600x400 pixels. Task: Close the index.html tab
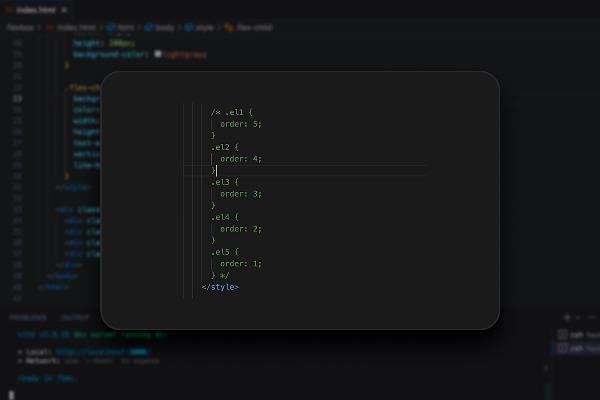tap(64, 10)
